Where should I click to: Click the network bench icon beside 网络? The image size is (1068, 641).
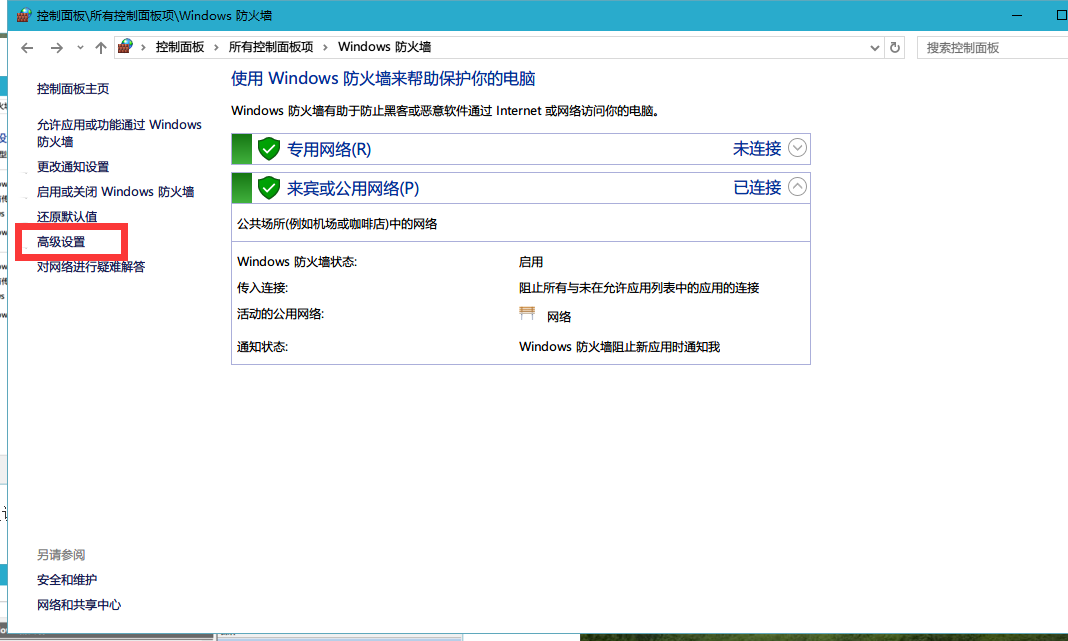click(x=527, y=313)
